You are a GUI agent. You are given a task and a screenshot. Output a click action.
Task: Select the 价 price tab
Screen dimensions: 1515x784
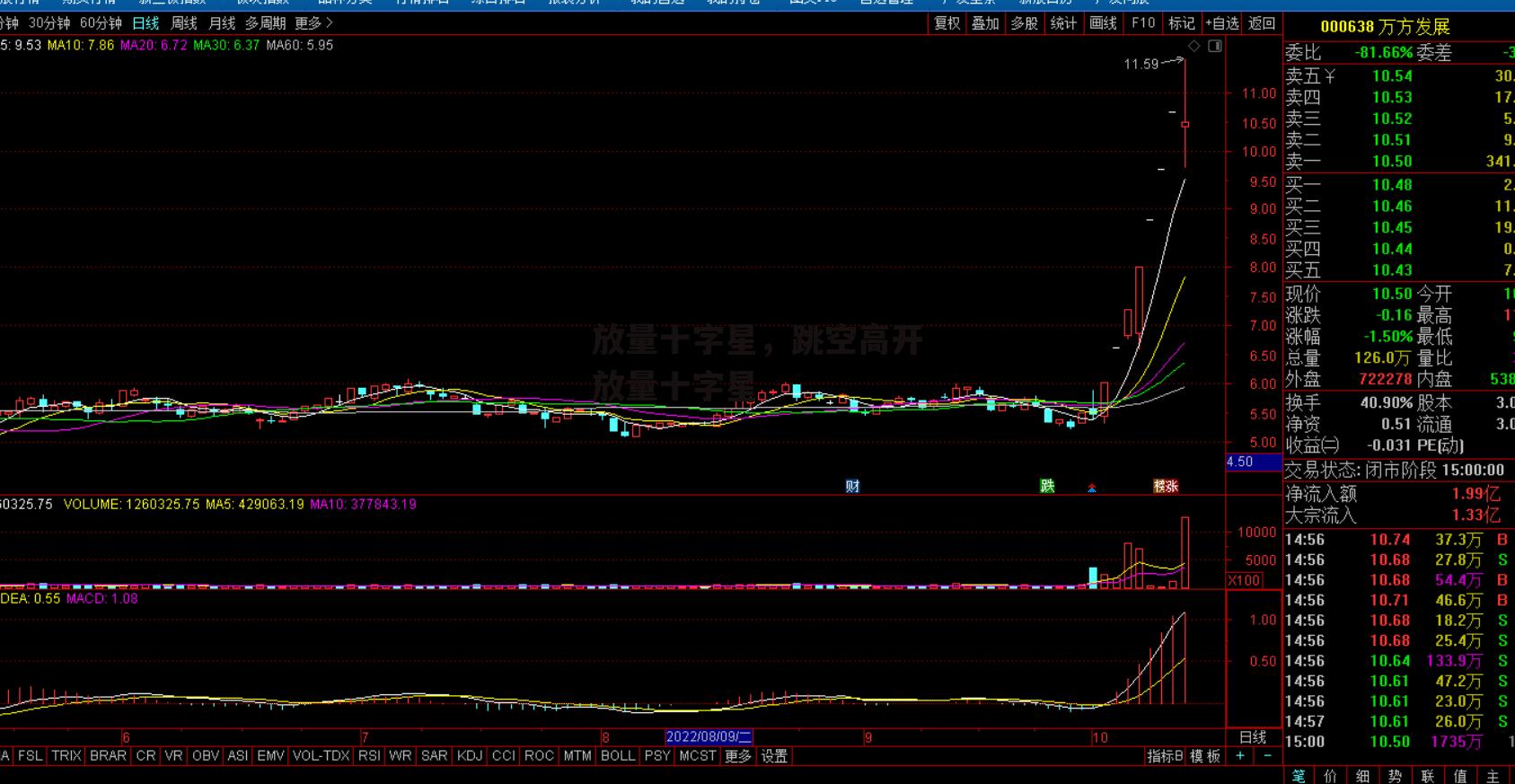pyautogui.click(x=1330, y=776)
